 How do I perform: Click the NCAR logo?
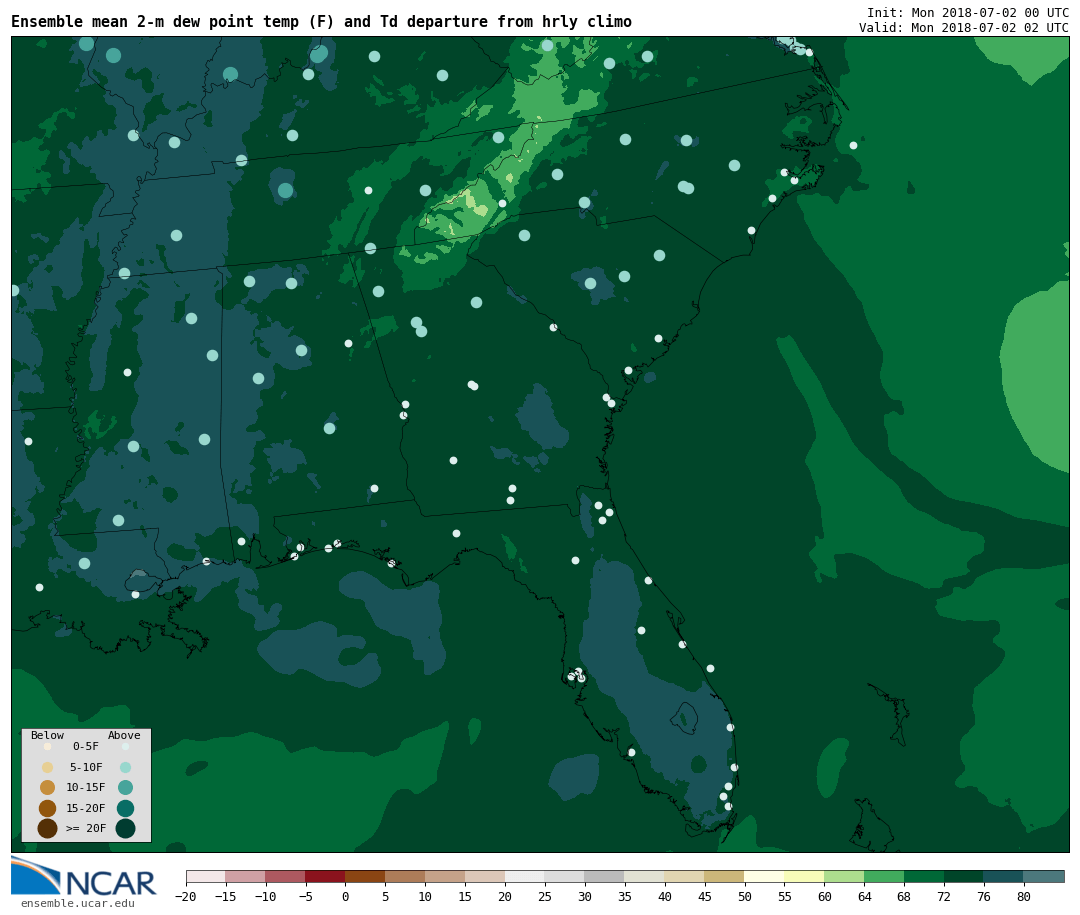(x=83, y=876)
